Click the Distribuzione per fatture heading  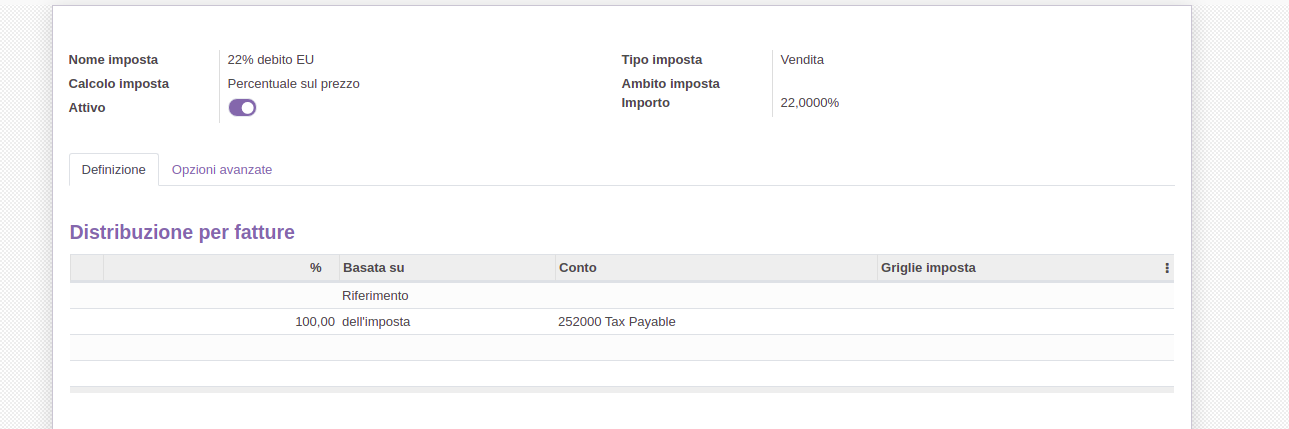click(x=182, y=232)
